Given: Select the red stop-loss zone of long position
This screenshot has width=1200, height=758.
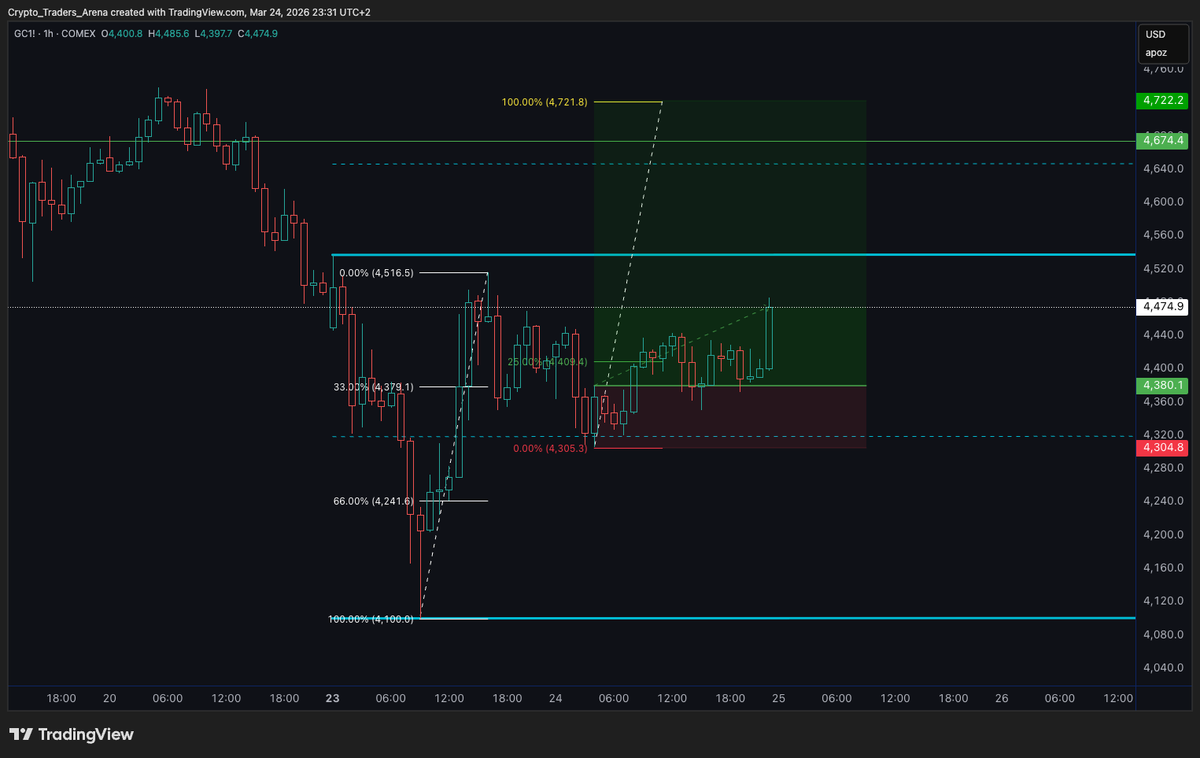Looking at the screenshot, I should (730, 417).
